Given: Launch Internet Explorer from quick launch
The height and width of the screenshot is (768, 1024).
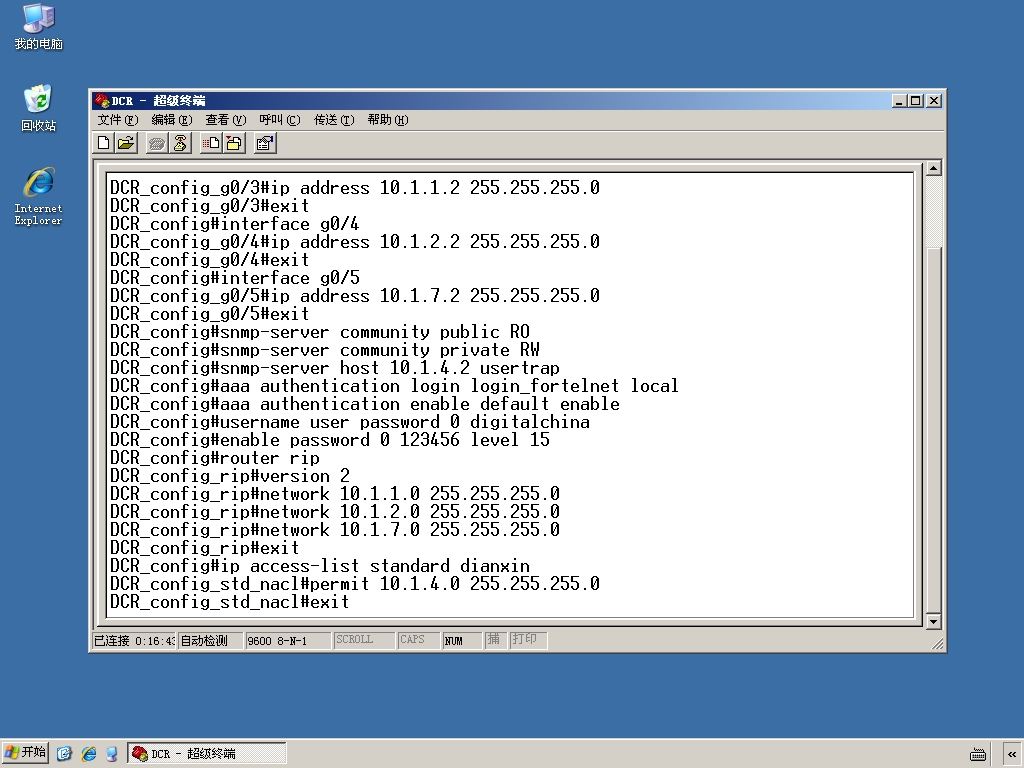Looking at the screenshot, I should (88, 754).
